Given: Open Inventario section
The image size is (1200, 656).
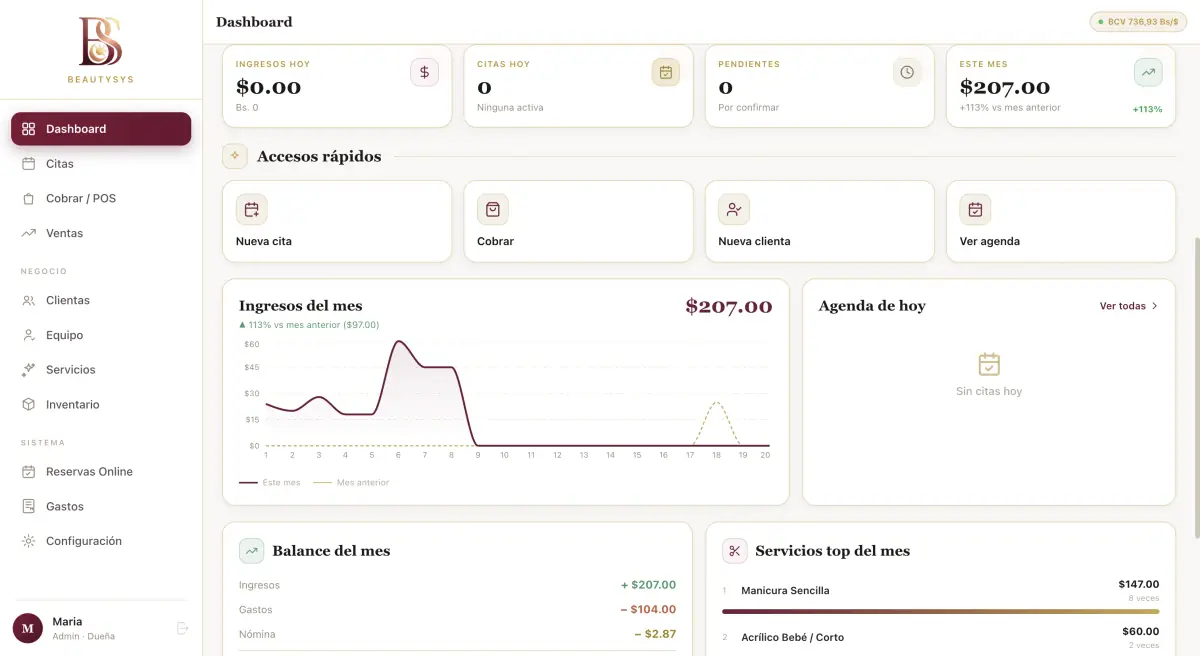Looking at the screenshot, I should tap(101, 405).
